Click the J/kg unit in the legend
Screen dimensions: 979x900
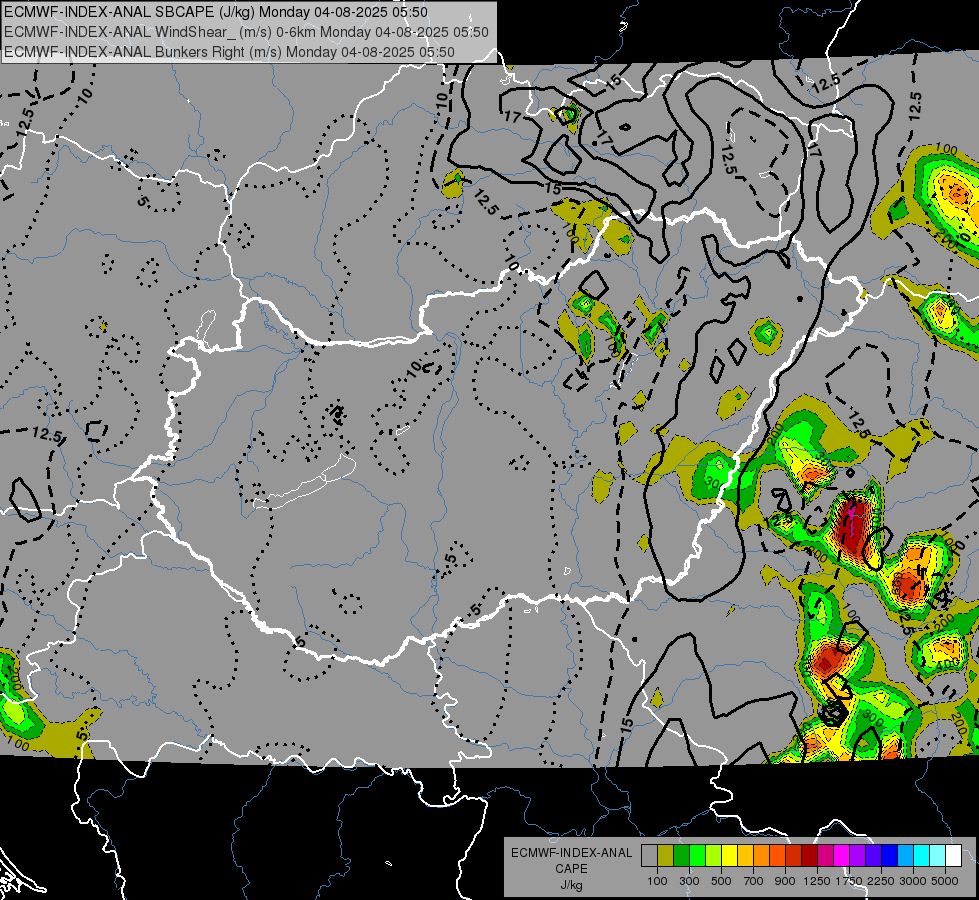coord(571,885)
